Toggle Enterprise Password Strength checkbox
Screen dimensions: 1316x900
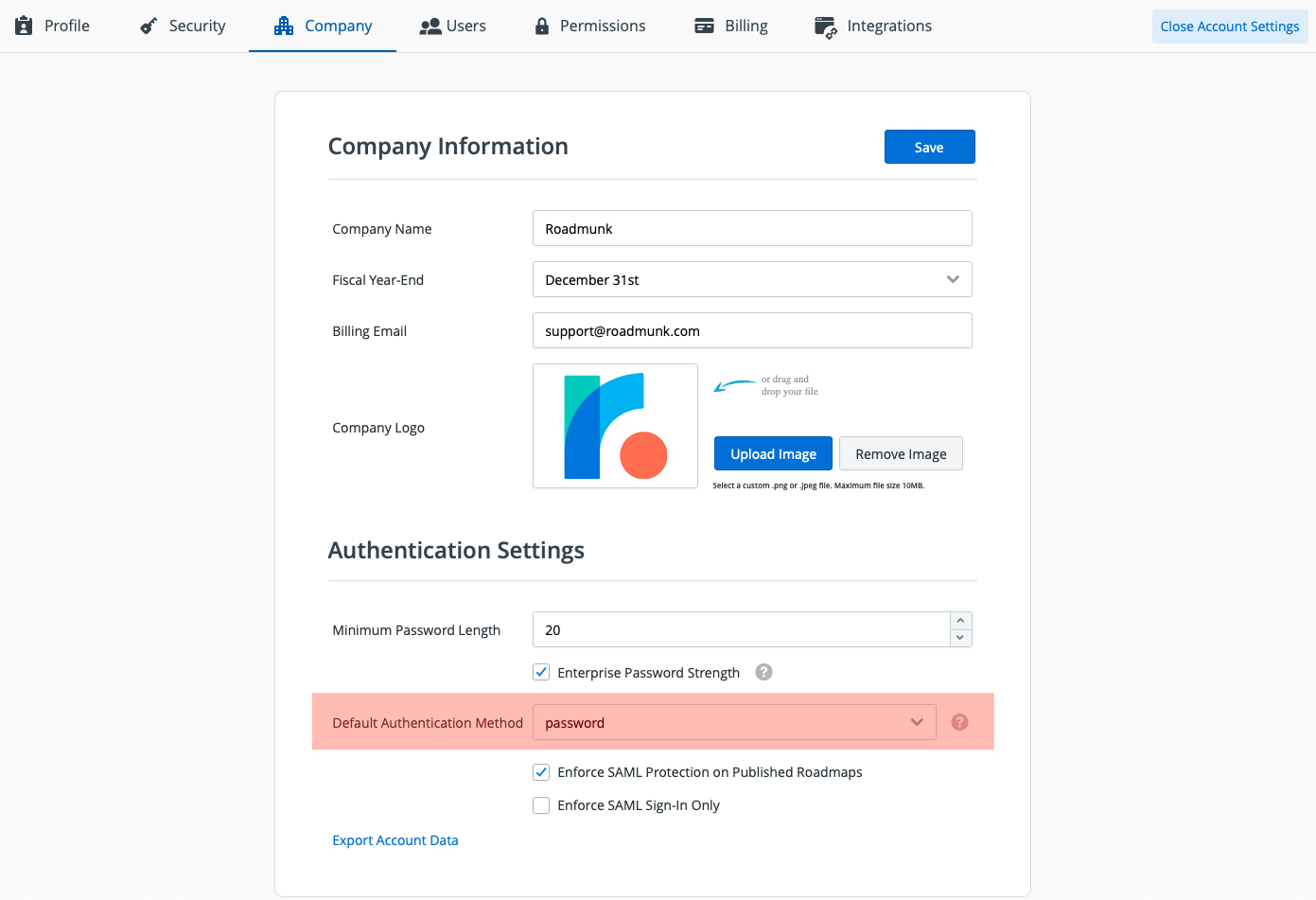point(541,672)
